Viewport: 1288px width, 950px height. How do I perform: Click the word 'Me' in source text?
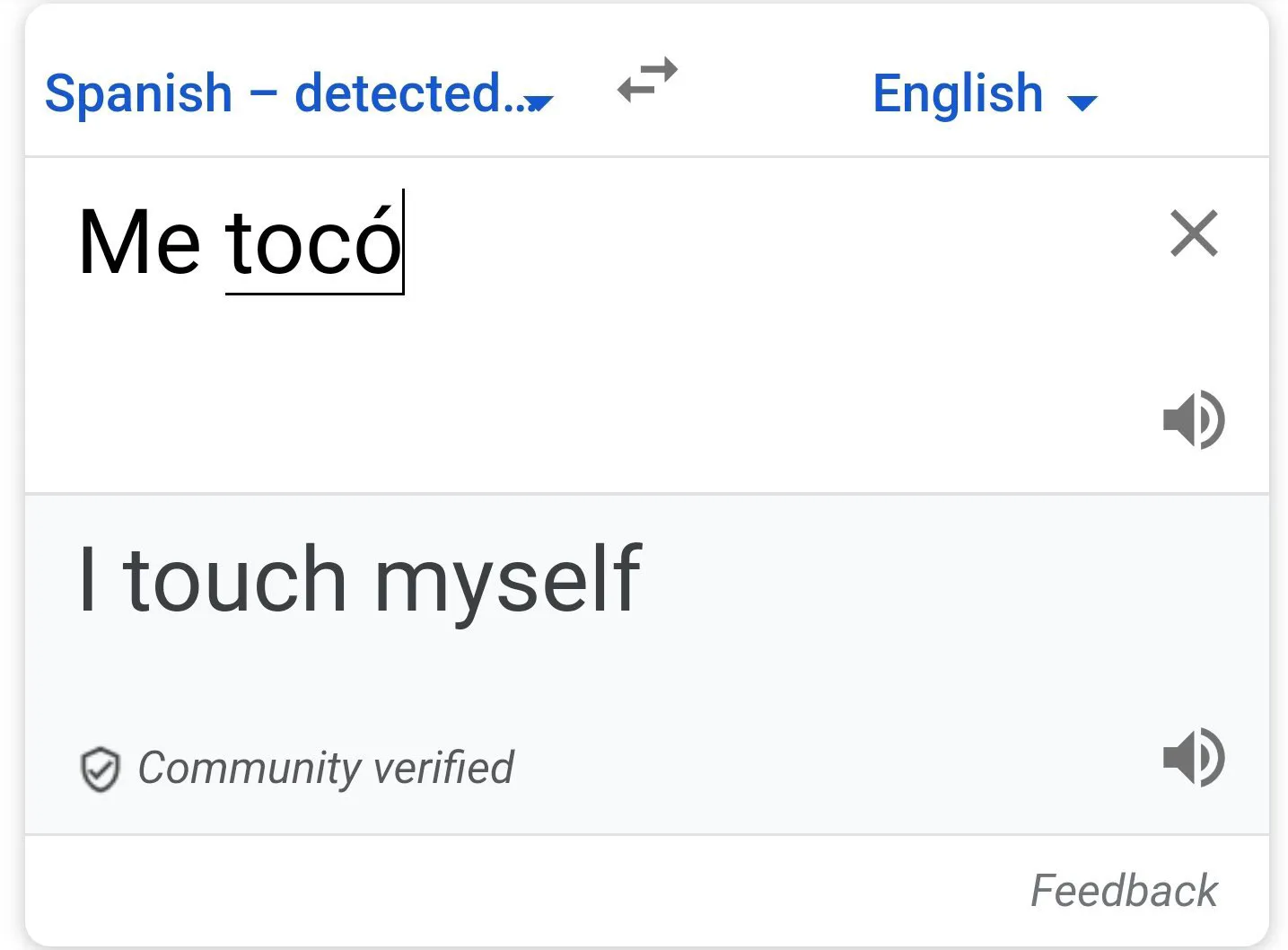139,241
